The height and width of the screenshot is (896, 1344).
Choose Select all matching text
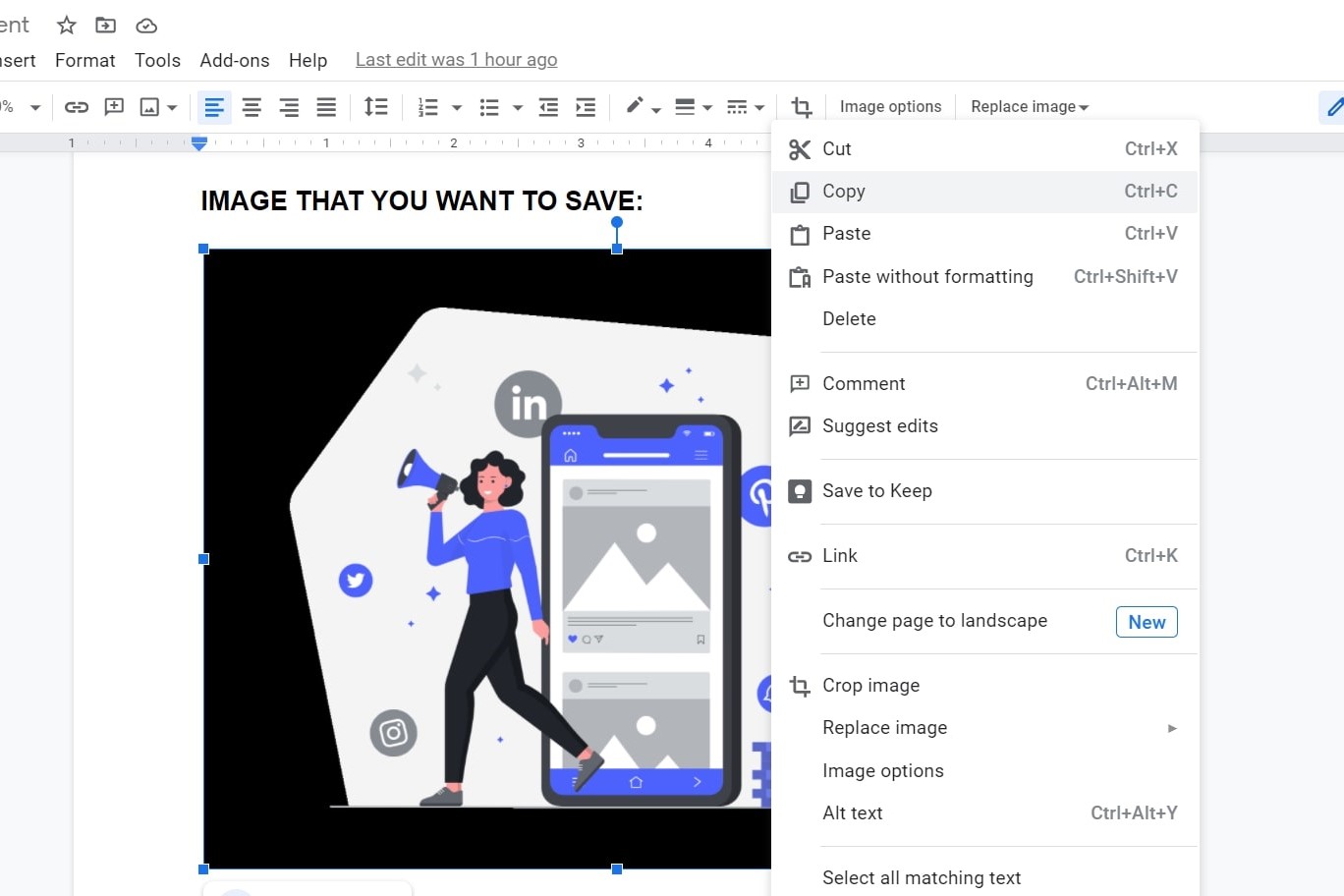984,878
